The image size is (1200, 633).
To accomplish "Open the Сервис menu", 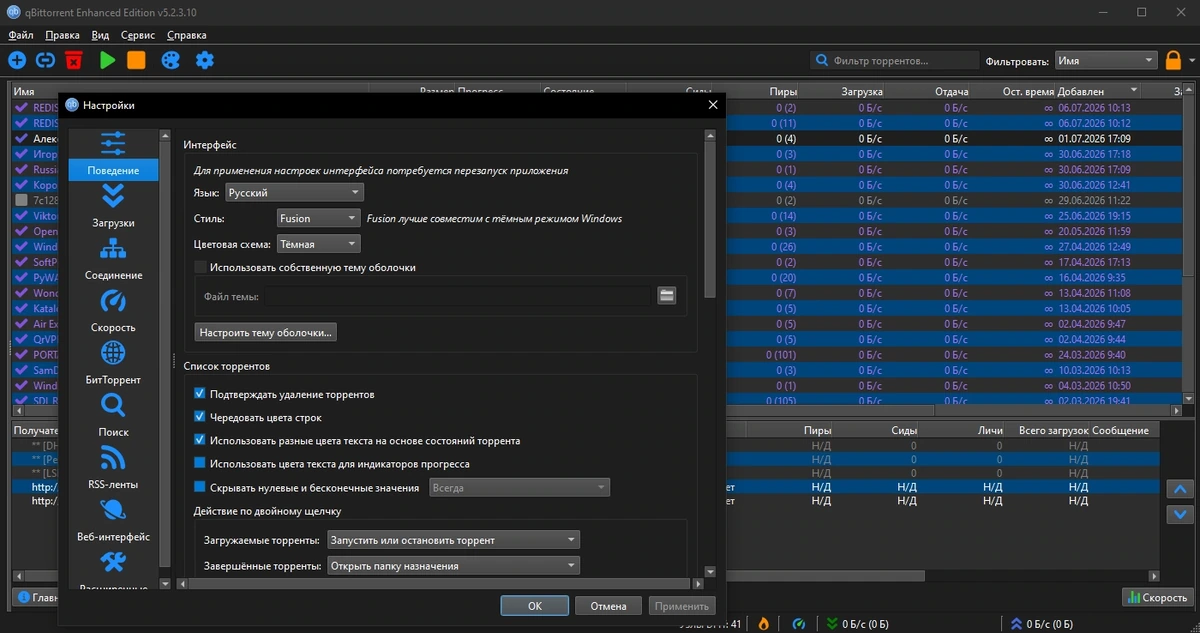I will pyautogui.click(x=138, y=35).
